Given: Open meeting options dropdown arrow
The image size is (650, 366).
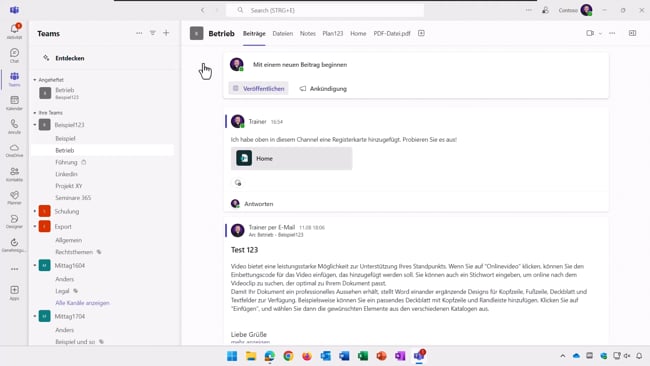Looking at the screenshot, I should point(600,34).
